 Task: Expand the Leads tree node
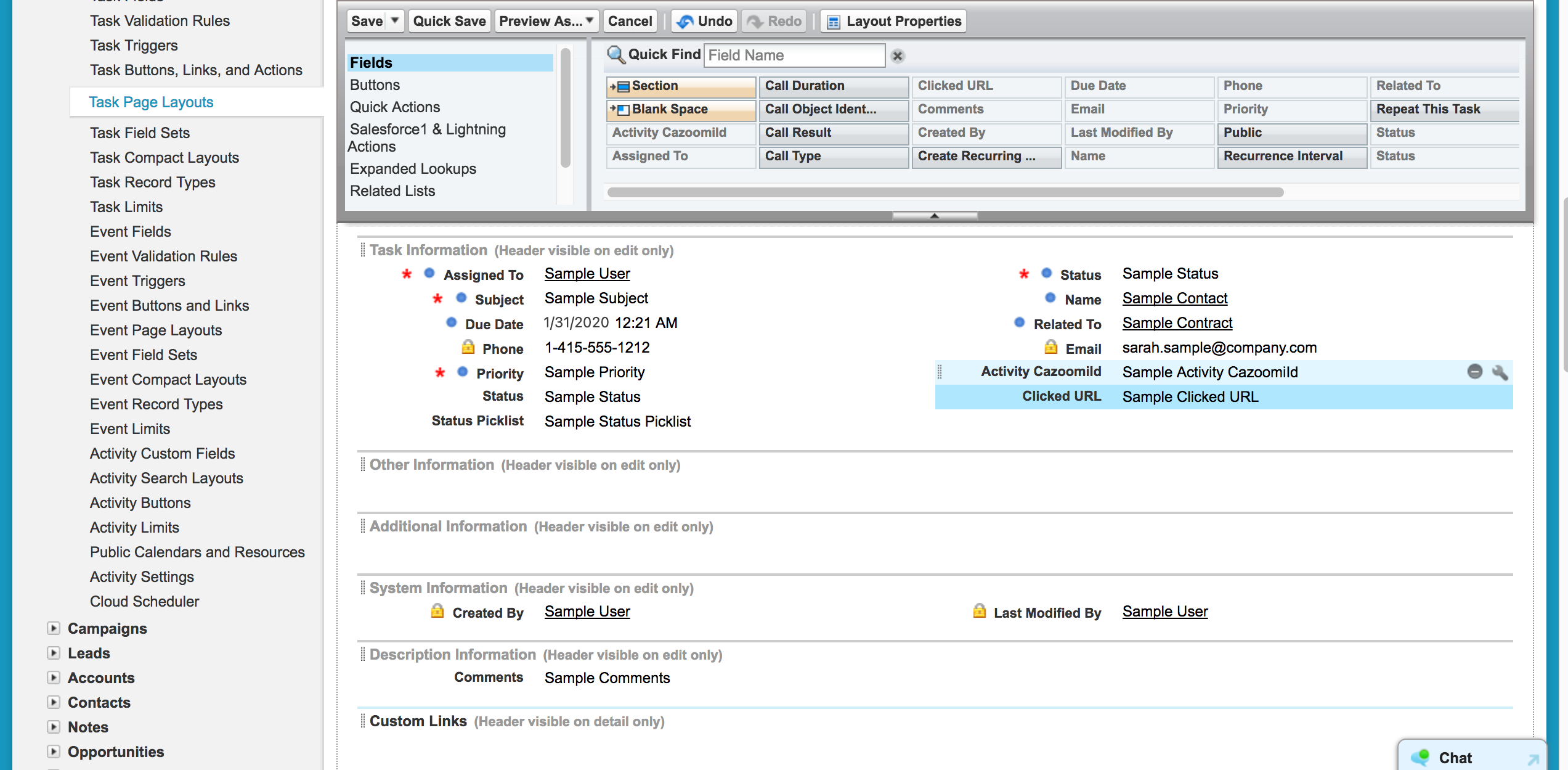point(54,653)
